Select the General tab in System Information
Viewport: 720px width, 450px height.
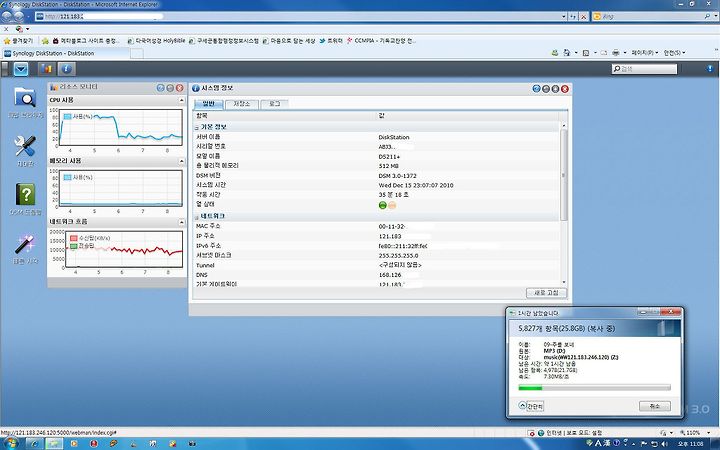pos(208,104)
